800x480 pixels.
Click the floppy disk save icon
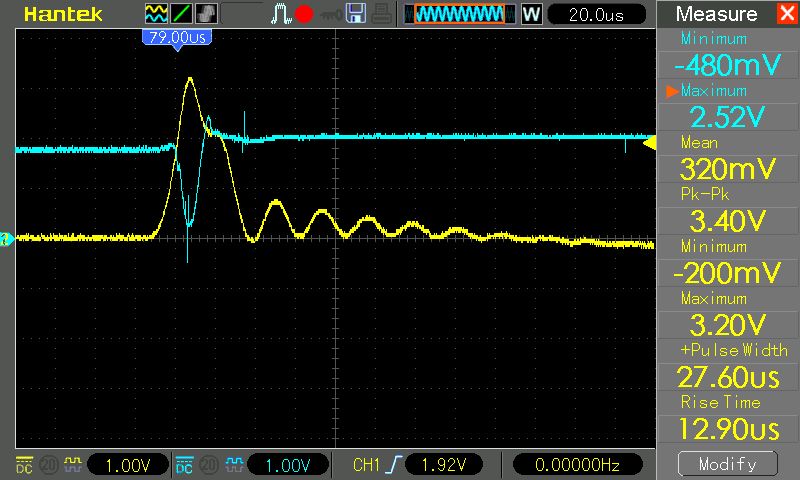pyautogui.click(x=355, y=14)
